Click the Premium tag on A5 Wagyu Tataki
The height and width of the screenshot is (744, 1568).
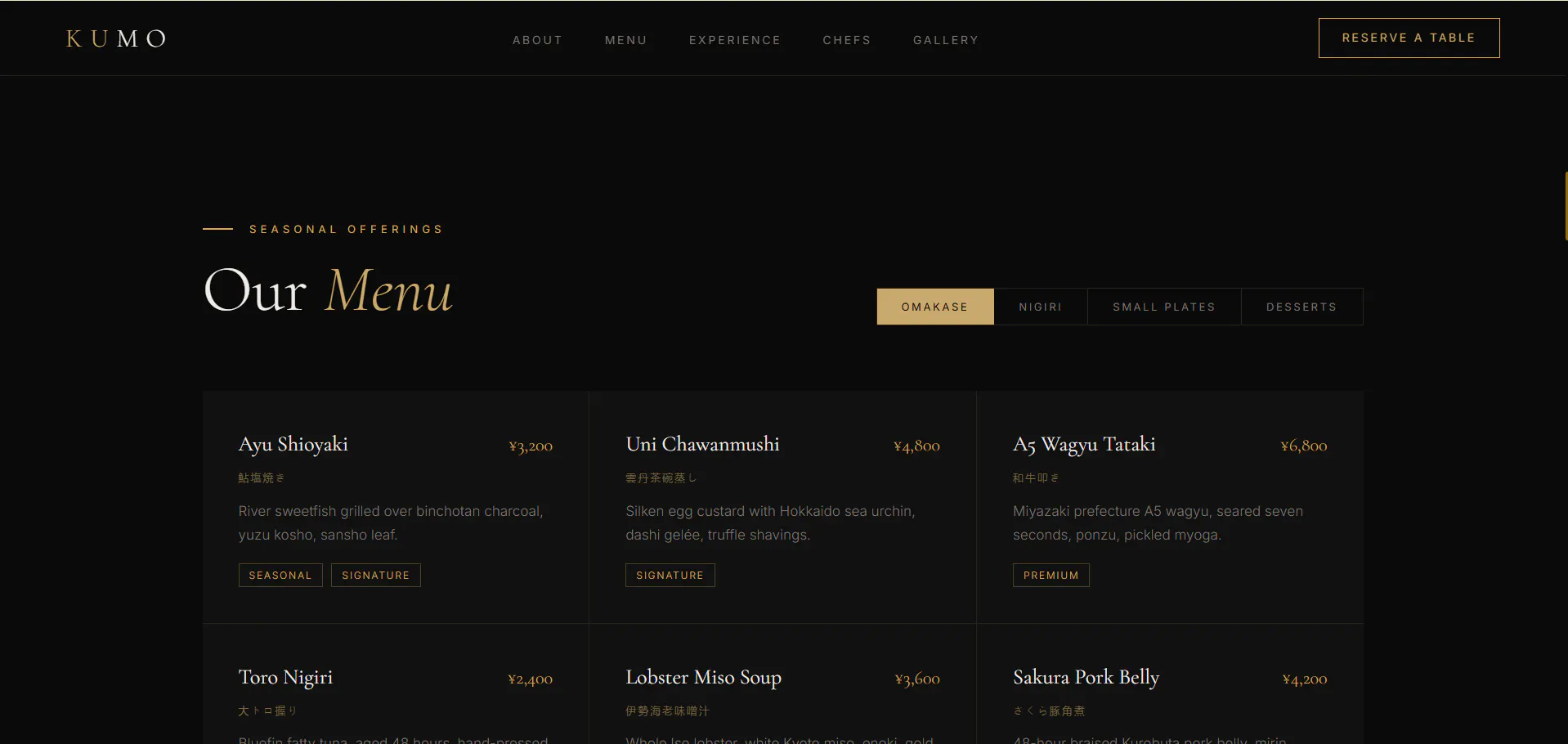point(1051,575)
